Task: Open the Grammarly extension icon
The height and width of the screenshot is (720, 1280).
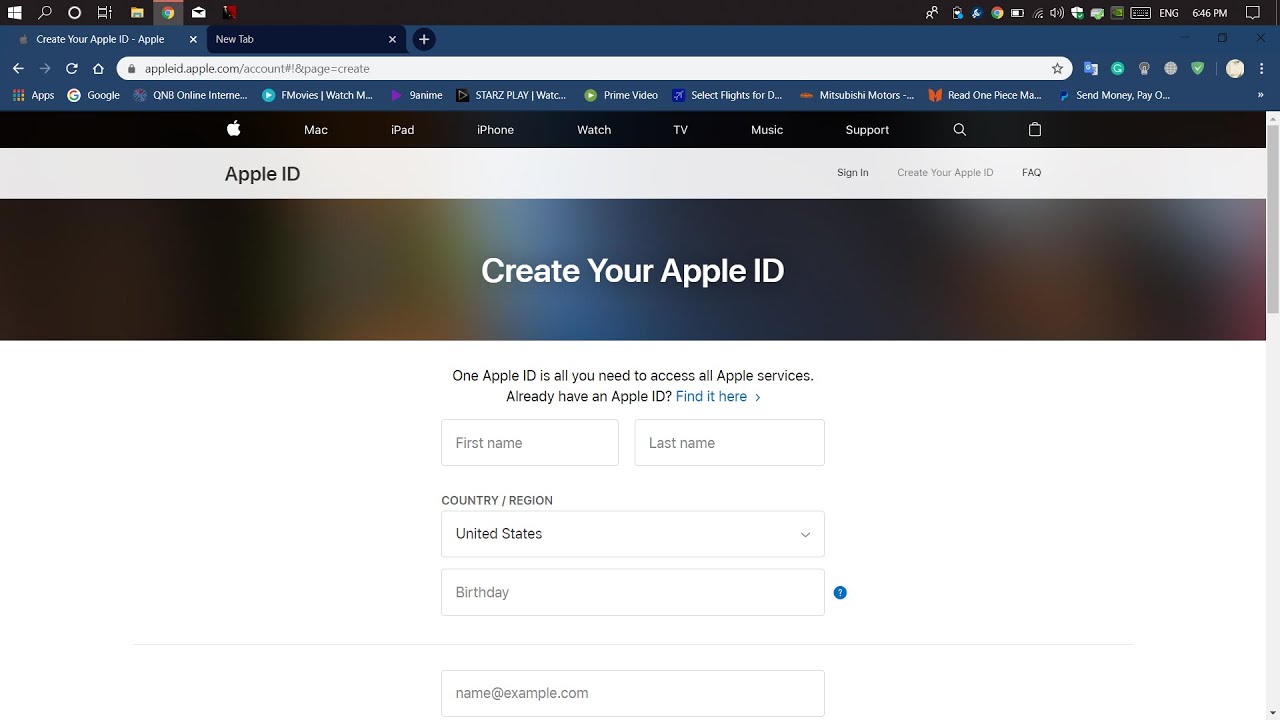Action: point(1118,68)
